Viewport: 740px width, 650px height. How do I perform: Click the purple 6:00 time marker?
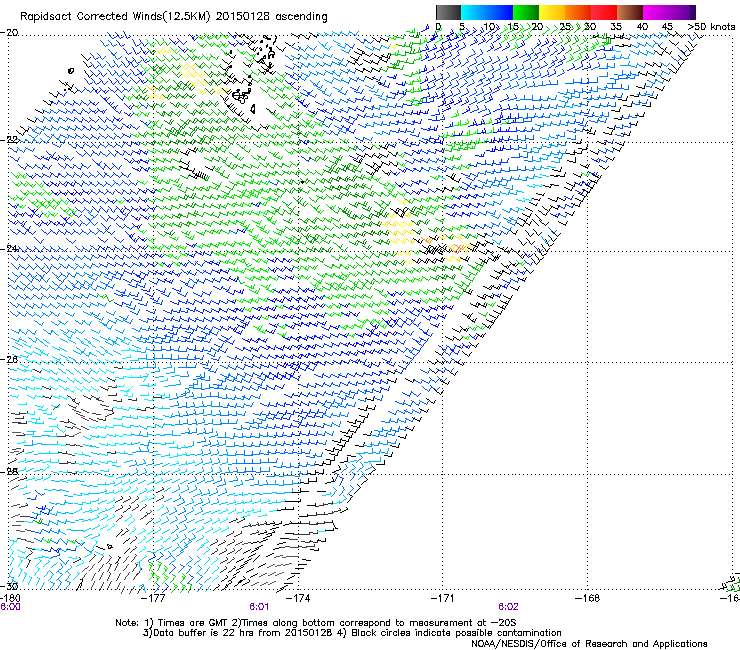tap(10, 607)
